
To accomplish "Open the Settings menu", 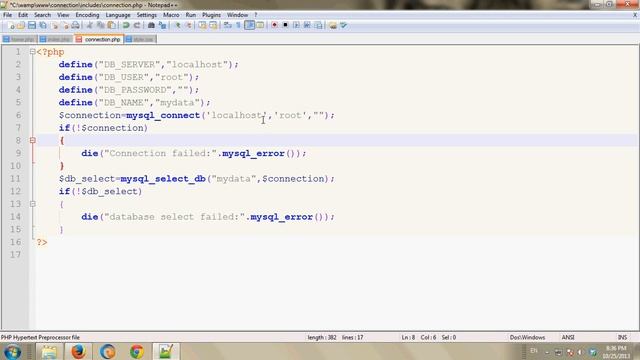I will pyautogui.click(x=147, y=15).
